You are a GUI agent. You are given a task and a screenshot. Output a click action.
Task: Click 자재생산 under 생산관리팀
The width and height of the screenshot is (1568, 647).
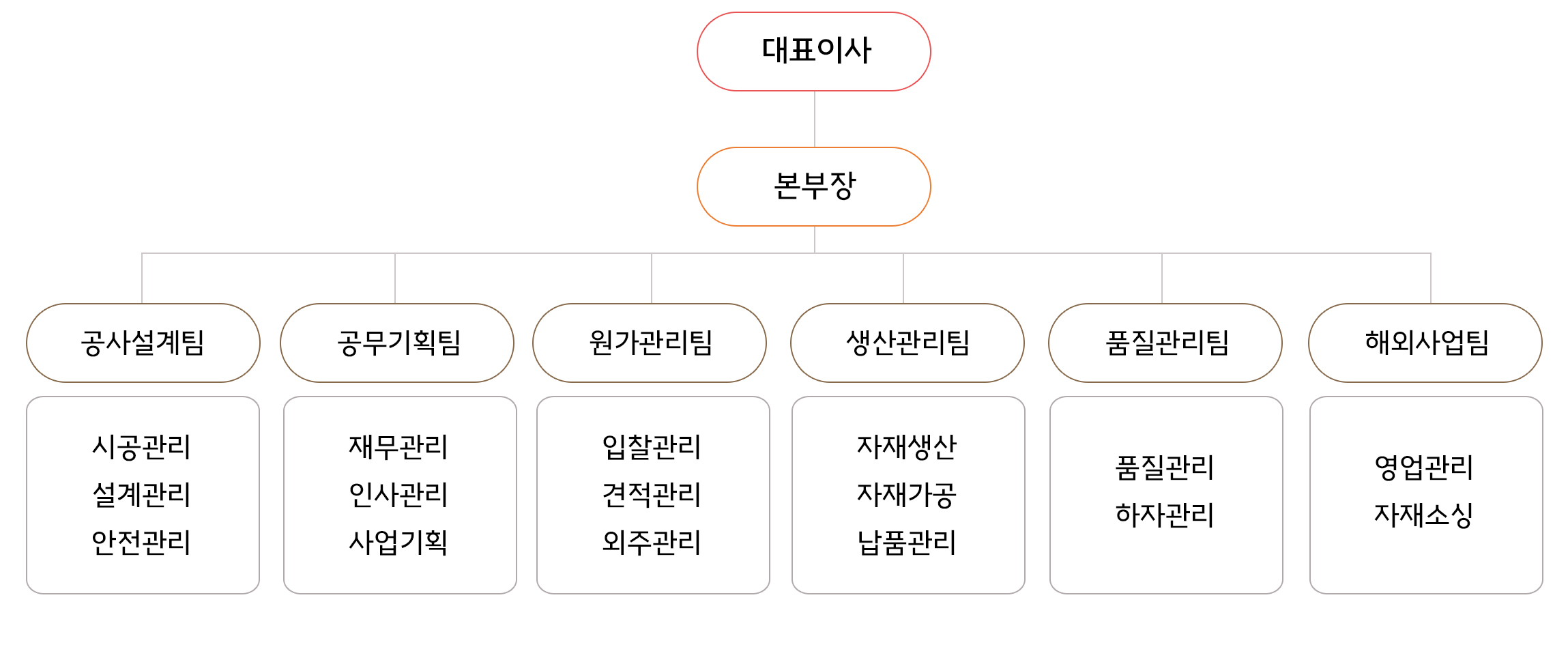907,447
